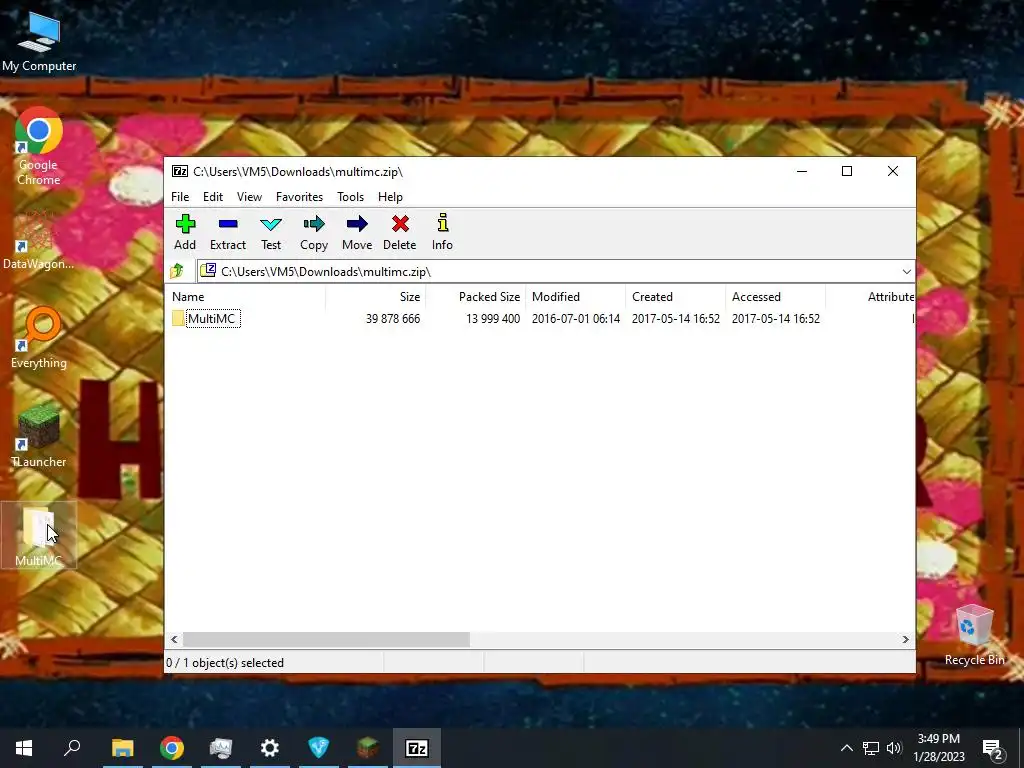Open the Edit menu
This screenshot has width=1024, height=768.
point(213,197)
